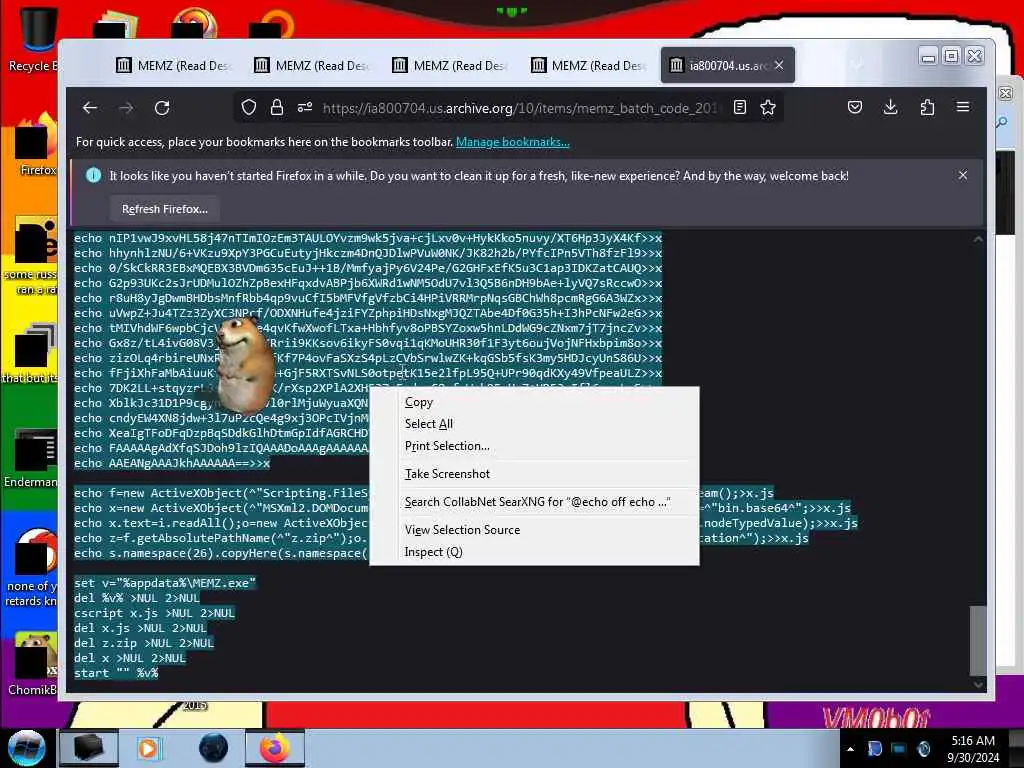Click the page scrollbar up arrow
This screenshot has width=1024, height=768.
[978, 239]
